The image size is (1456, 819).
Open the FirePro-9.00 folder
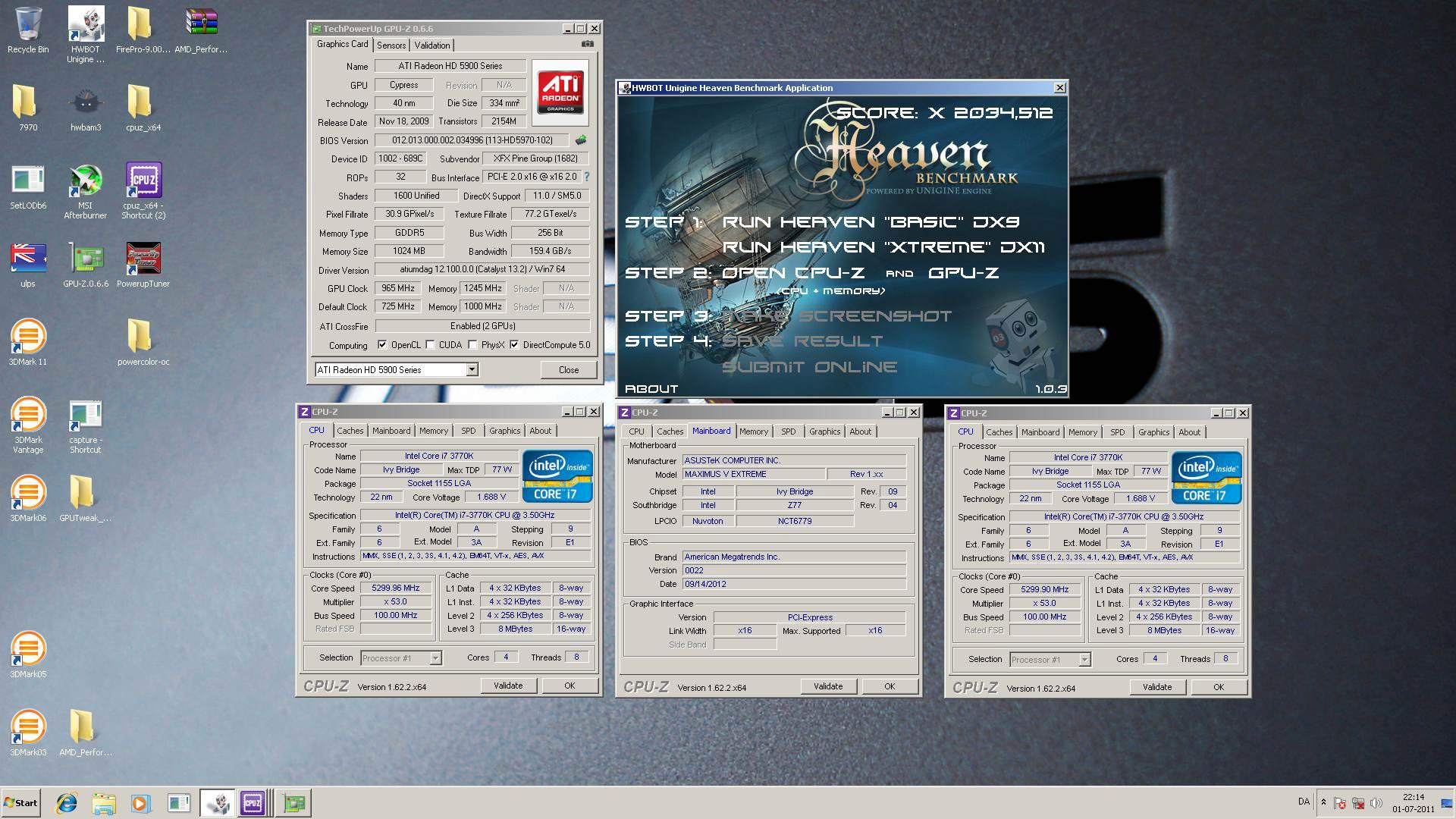click(143, 30)
